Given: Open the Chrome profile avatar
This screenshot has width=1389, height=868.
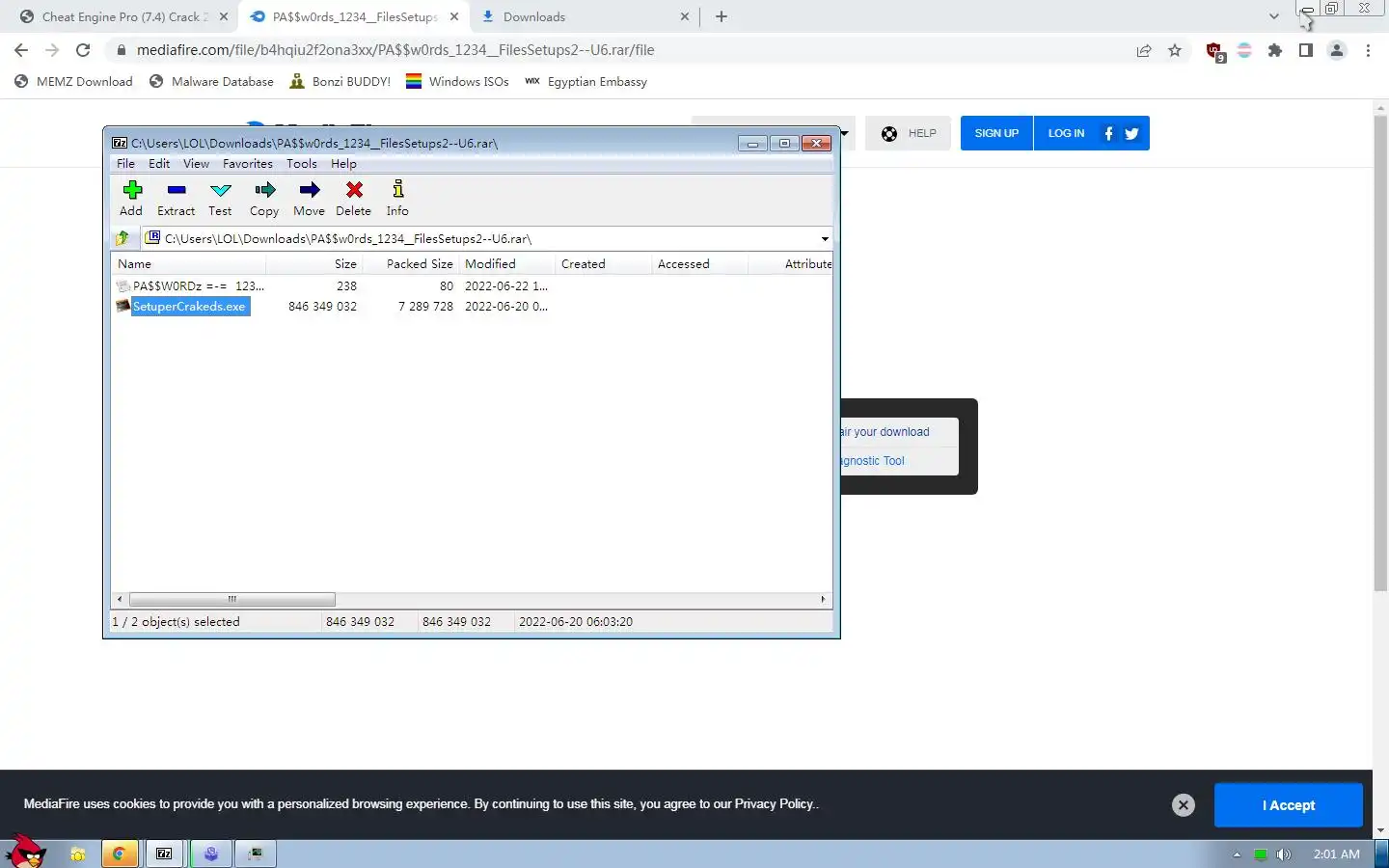Looking at the screenshot, I should 1337,51.
